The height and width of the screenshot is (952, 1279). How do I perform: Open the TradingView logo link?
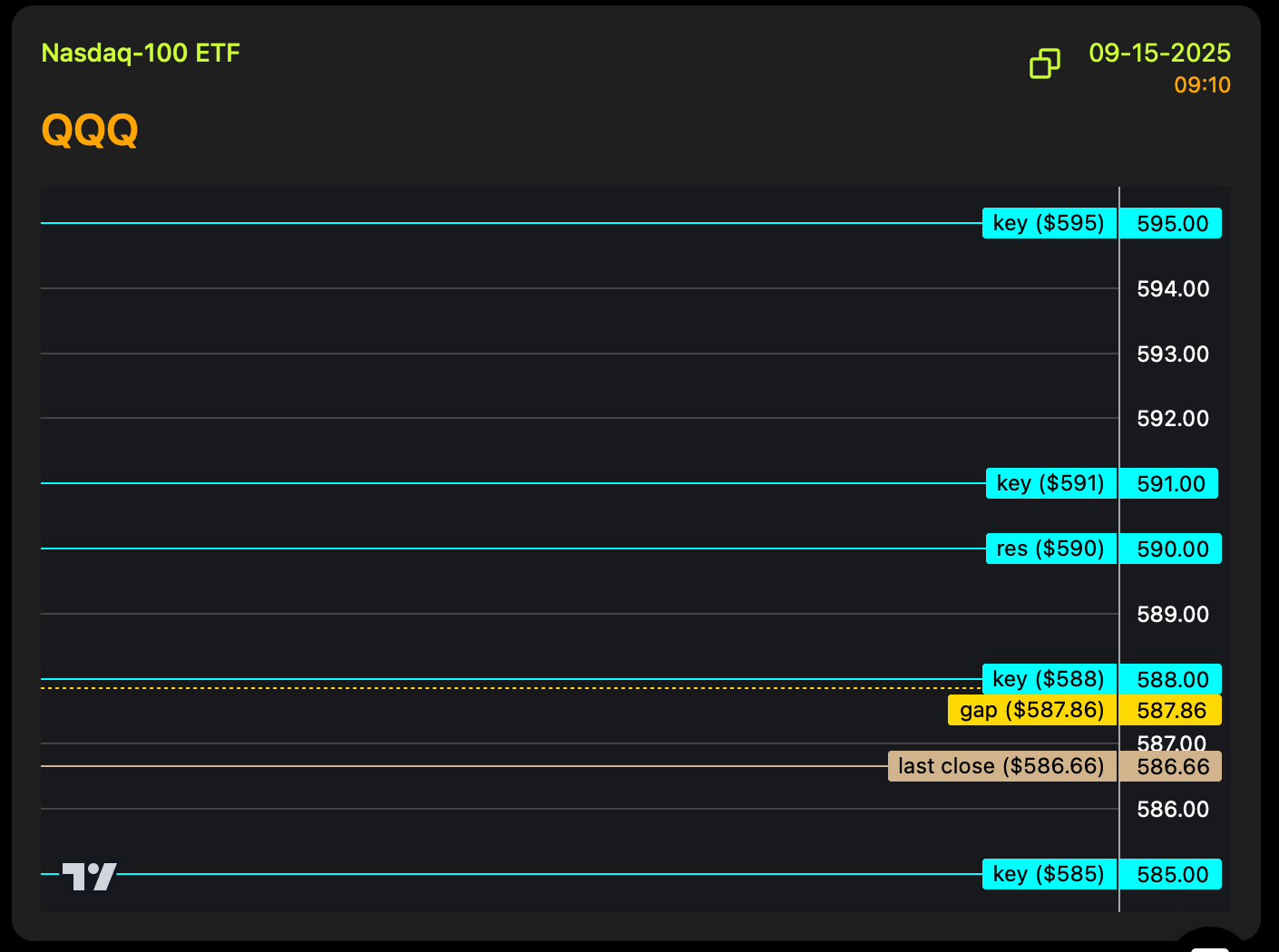(x=89, y=876)
